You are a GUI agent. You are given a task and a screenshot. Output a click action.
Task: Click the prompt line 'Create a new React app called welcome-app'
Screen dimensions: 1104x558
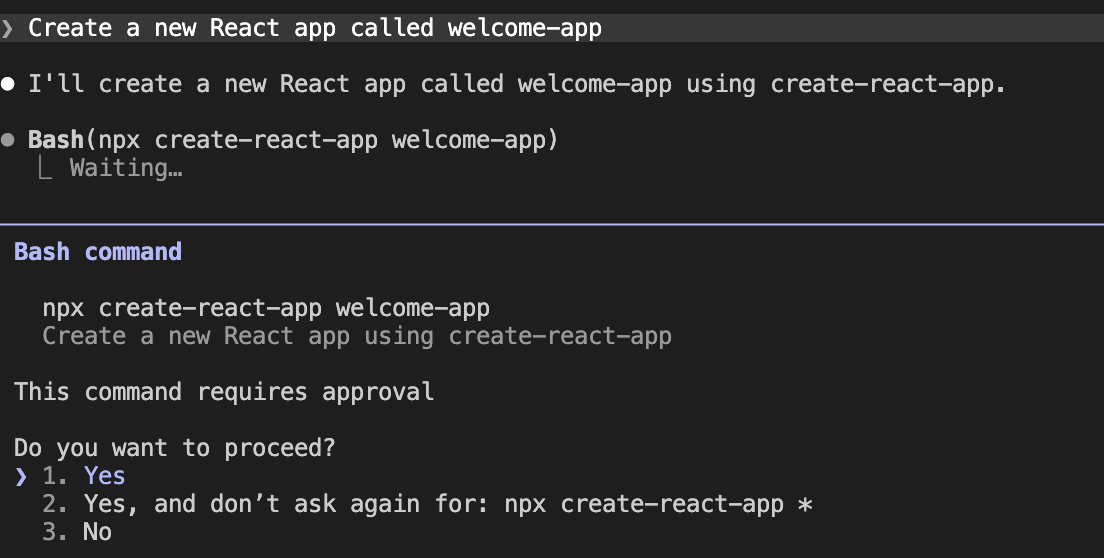coord(315,28)
